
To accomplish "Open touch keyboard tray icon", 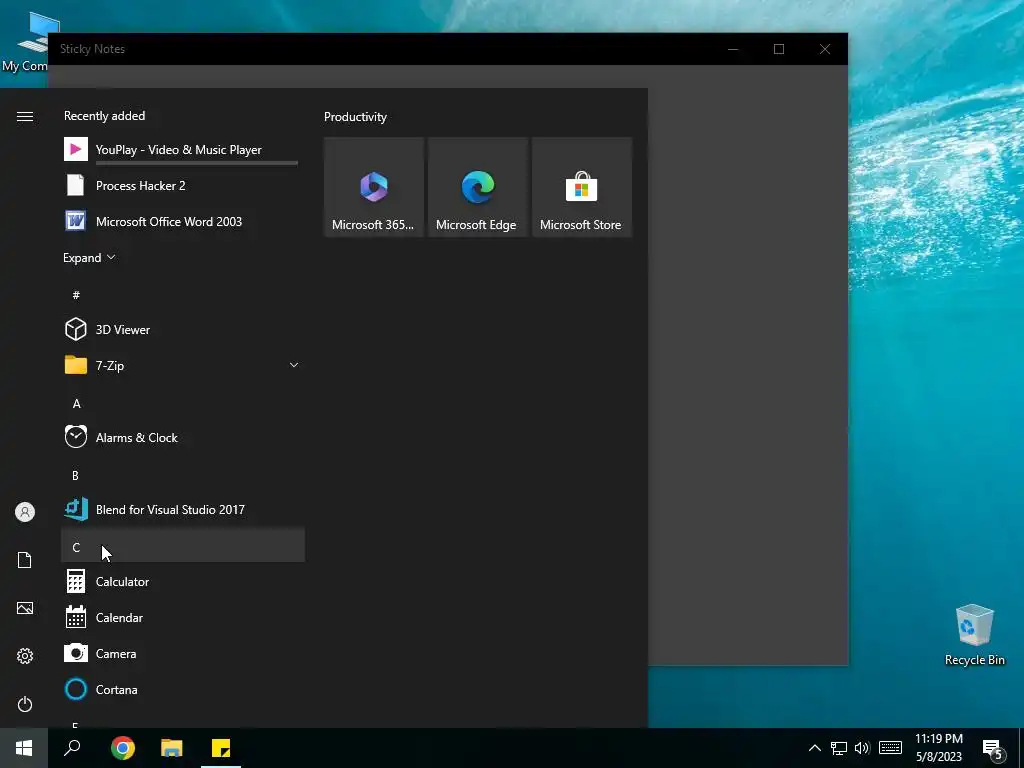I will [x=890, y=748].
